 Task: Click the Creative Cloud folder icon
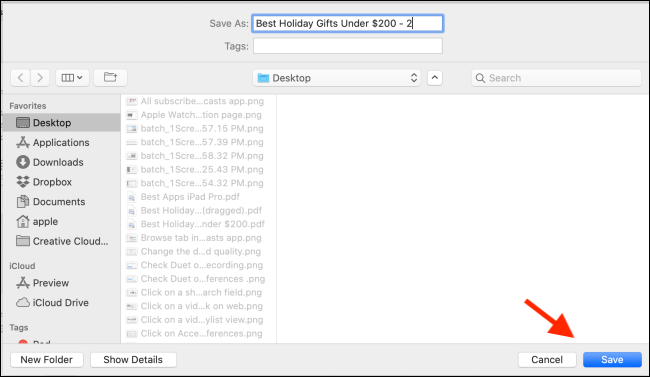click(23, 241)
